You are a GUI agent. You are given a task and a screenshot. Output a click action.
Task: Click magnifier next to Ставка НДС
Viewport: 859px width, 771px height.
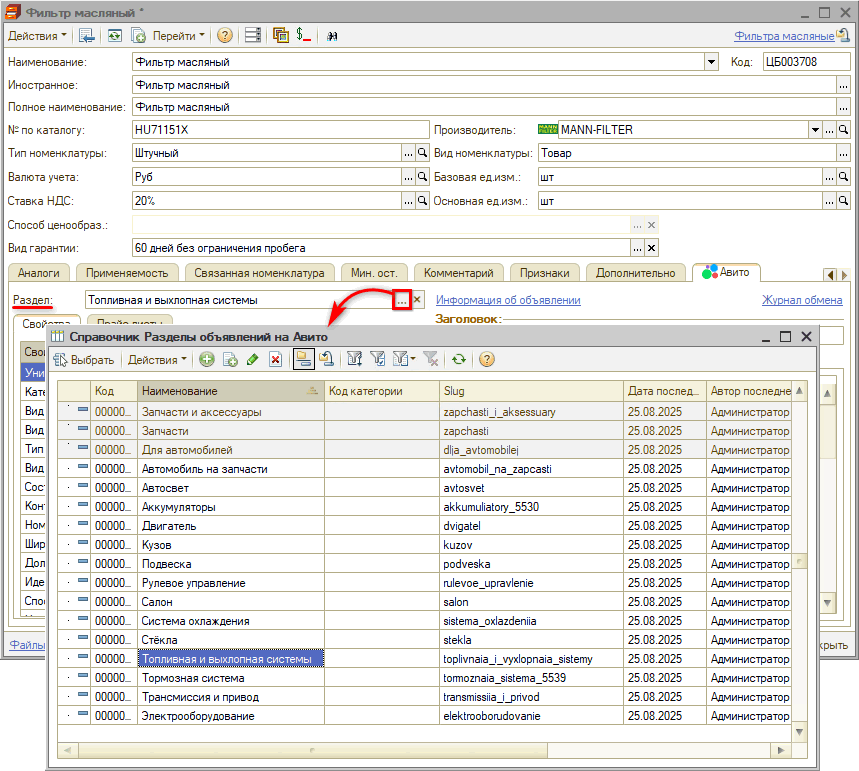pyautogui.click(x=422, y=200)
